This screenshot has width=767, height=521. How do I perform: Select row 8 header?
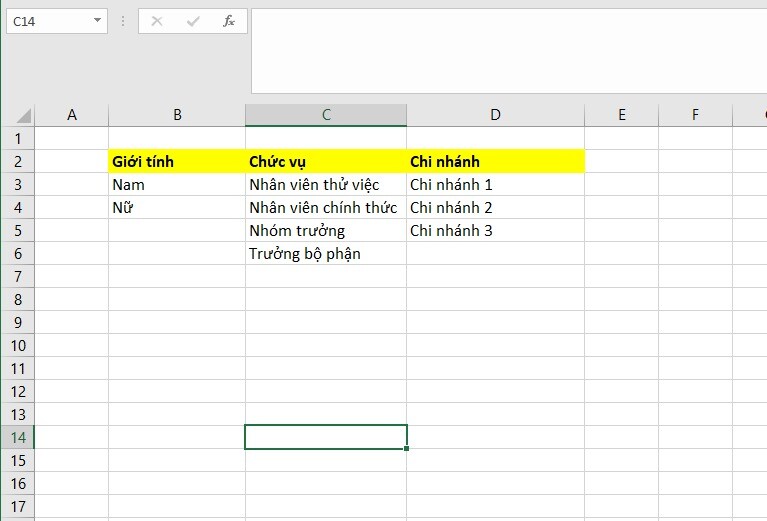tap(18, 299)
